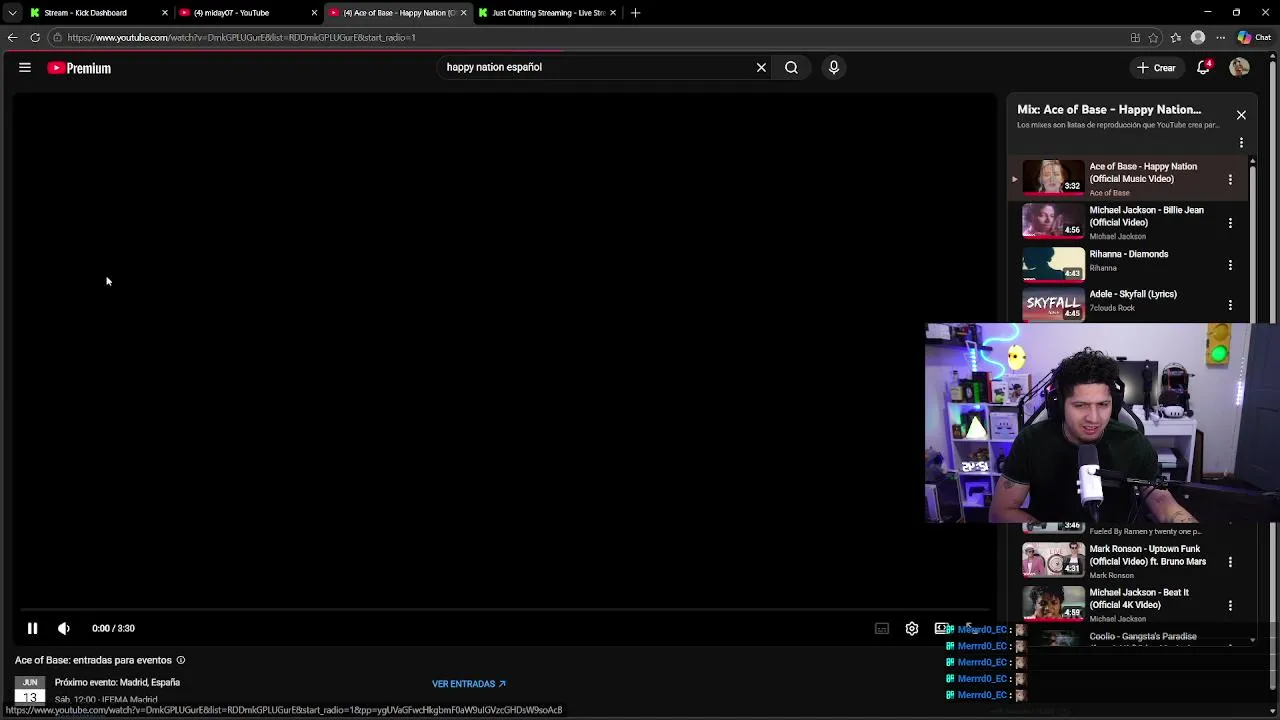Play Michael Jackson Billie Jean thumbnail

pyautogui.click(x=1053, y=221)
